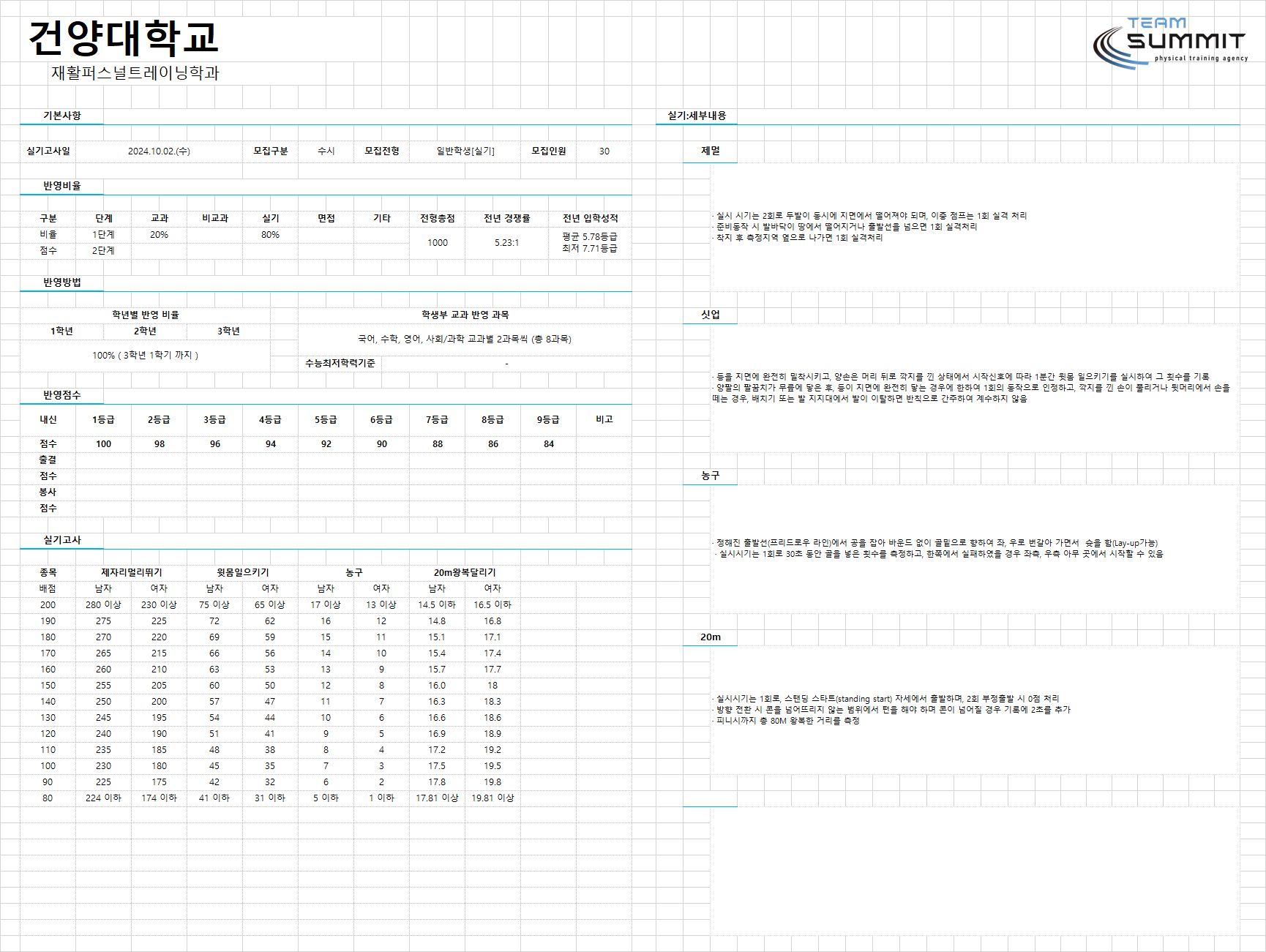The image size is (1266, 952).
Task: Select the 제자리멀리뛰기 column header
Action: pos(132,573)
